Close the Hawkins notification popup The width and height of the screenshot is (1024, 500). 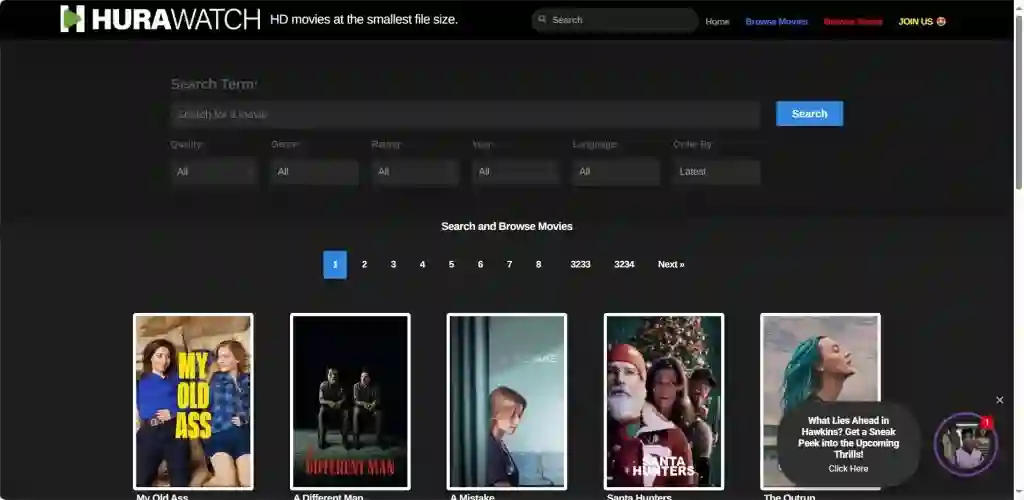click(999, 400)
